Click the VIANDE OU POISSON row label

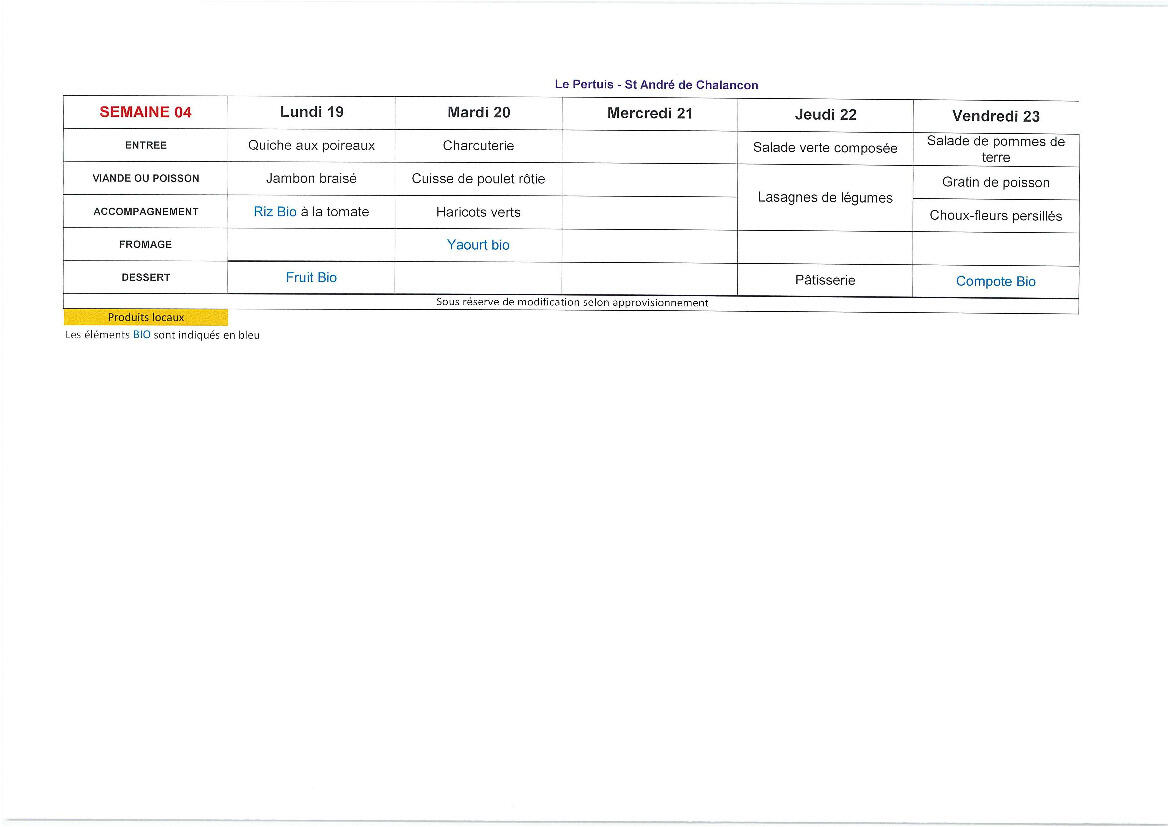pyautogui.click(x=145, y=178)
